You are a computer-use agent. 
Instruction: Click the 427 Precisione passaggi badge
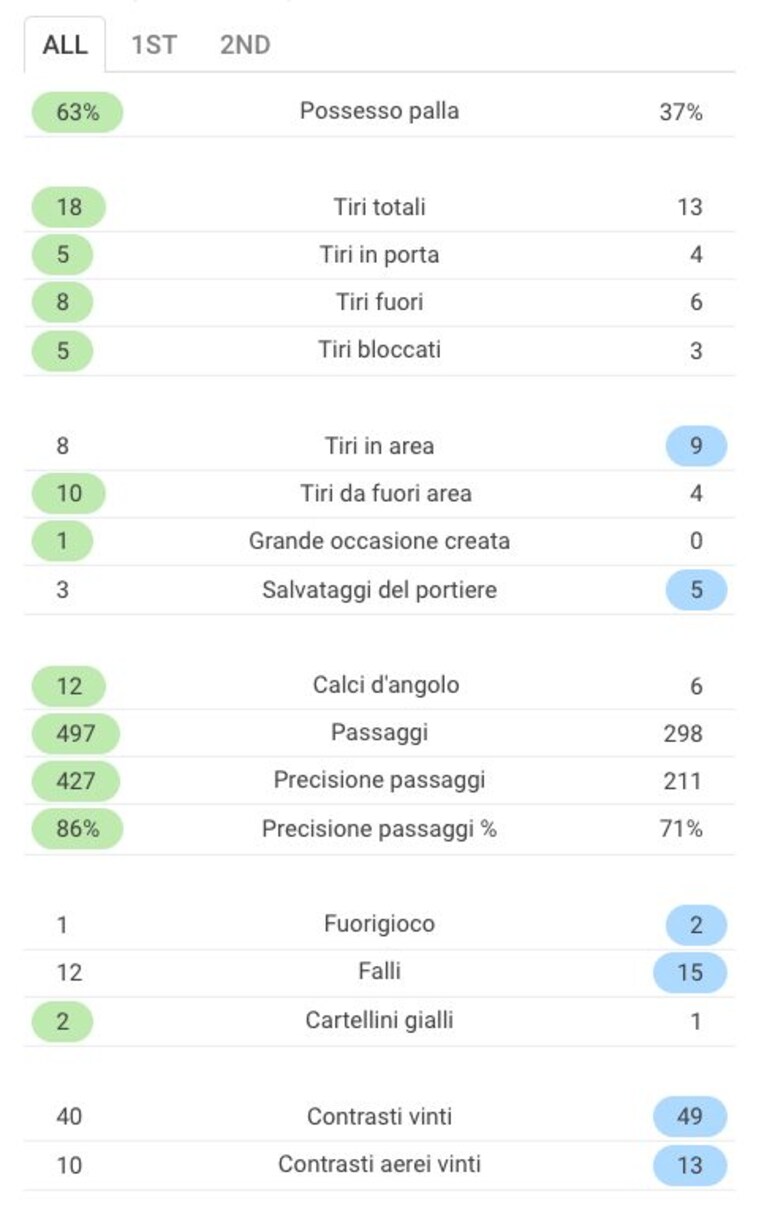75,781
